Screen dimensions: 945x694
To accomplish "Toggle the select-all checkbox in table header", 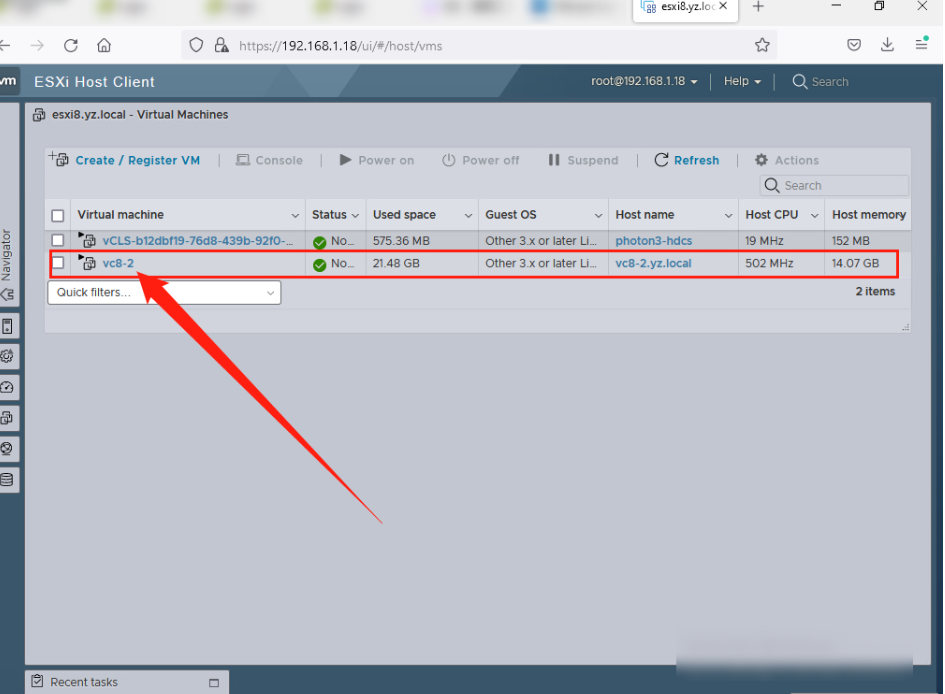I will [x=57, y=214].
